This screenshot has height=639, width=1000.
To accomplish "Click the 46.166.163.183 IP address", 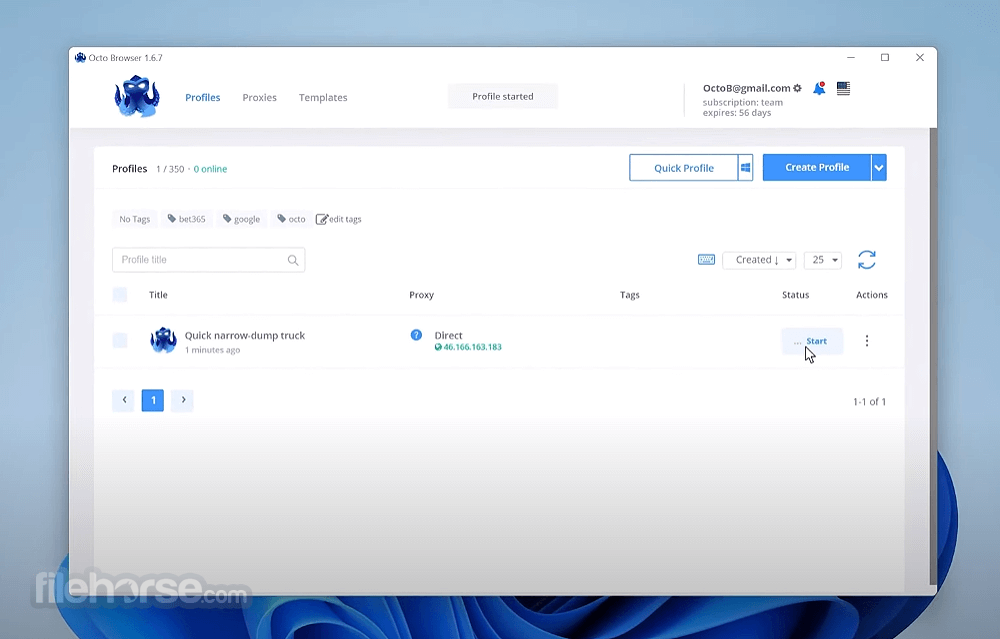I will tap(473, 347).
